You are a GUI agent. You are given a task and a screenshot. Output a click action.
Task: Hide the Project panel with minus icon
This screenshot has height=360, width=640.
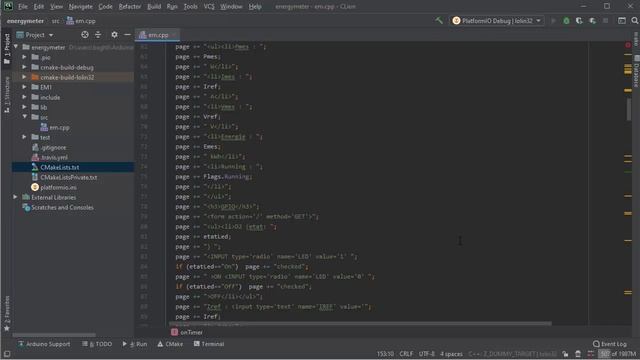[127, 35]
